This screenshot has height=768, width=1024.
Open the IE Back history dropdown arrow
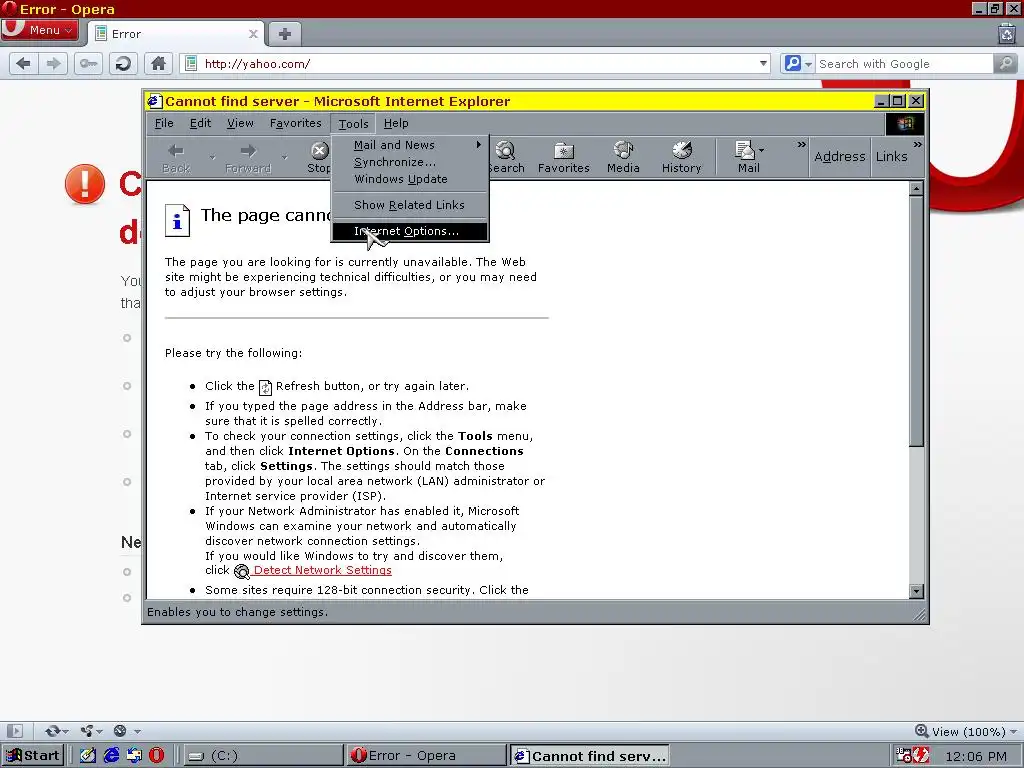click(212, 158)
